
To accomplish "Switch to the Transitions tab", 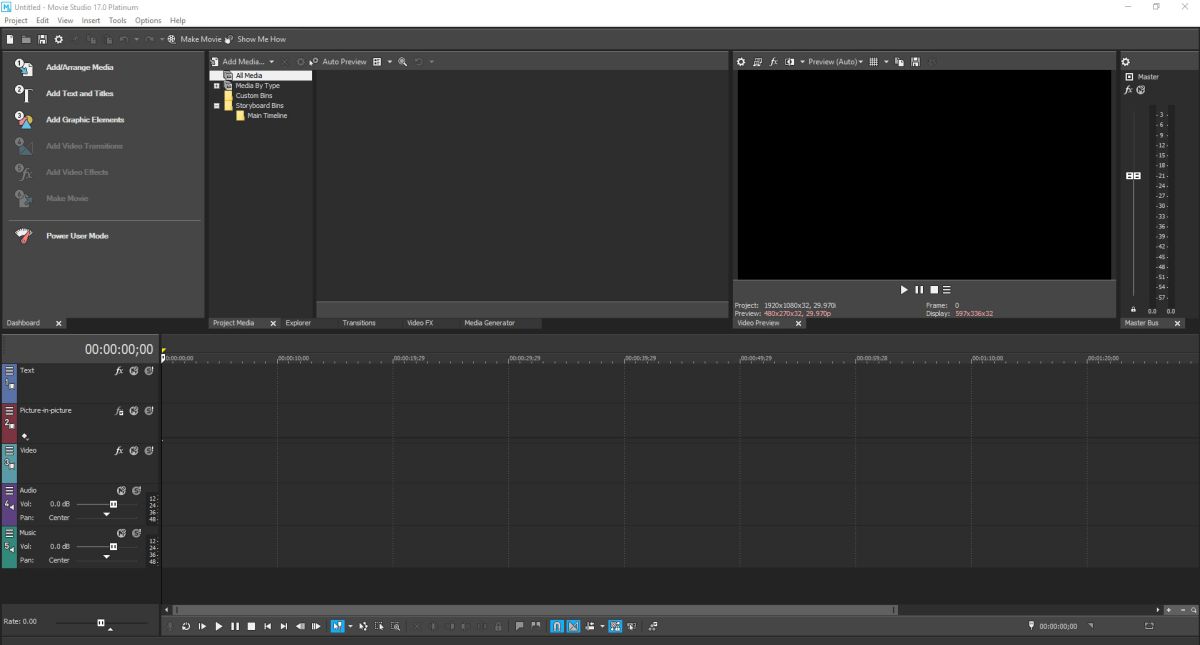I will [x=359, y=323].
